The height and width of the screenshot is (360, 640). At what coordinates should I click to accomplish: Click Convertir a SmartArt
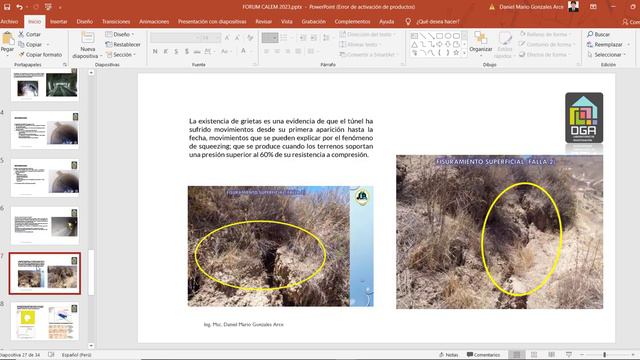368,55
